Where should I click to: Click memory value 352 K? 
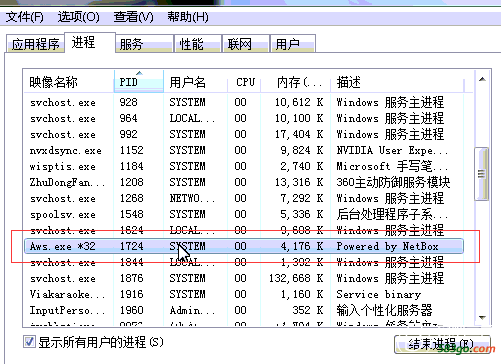308,310
